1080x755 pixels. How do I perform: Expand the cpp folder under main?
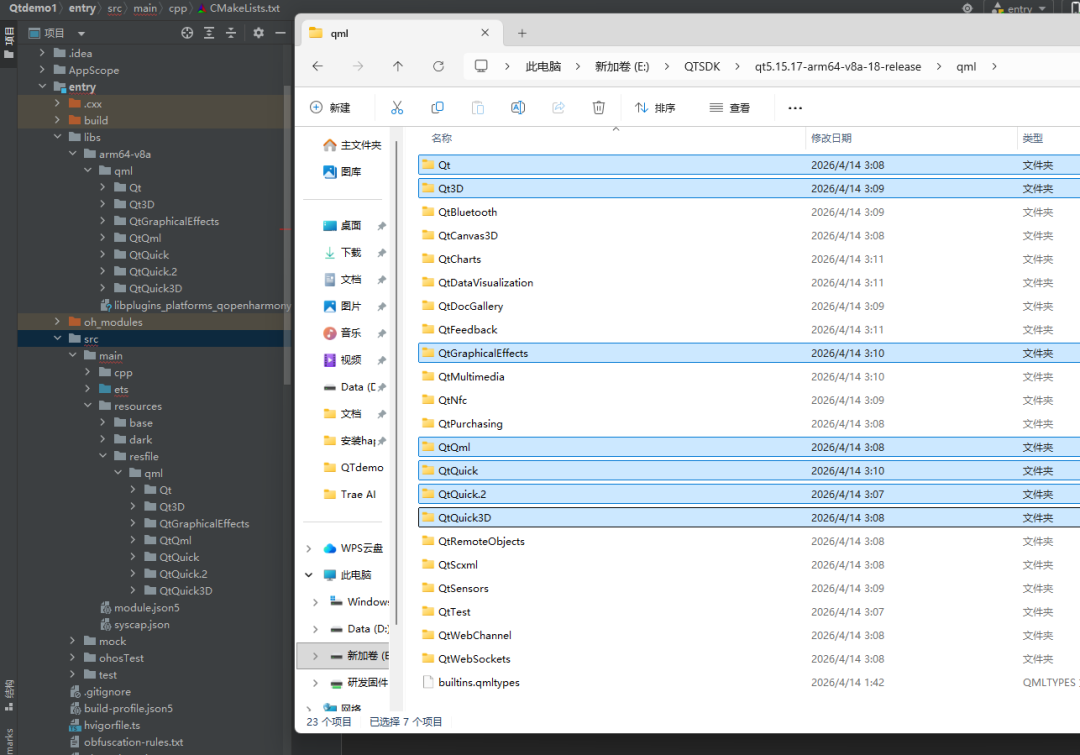point(87,372)
